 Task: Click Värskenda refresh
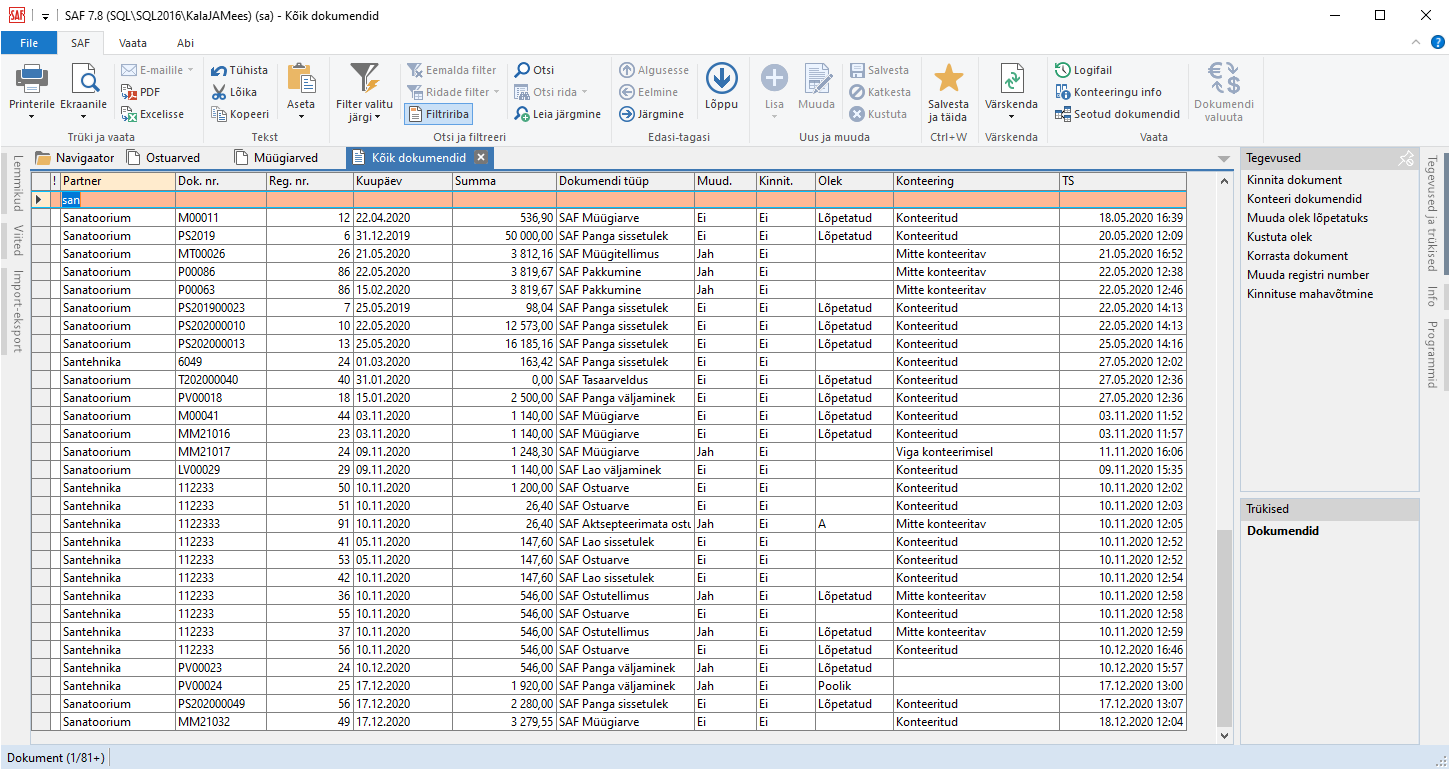pyautogui.click(x=1011, y=78)
